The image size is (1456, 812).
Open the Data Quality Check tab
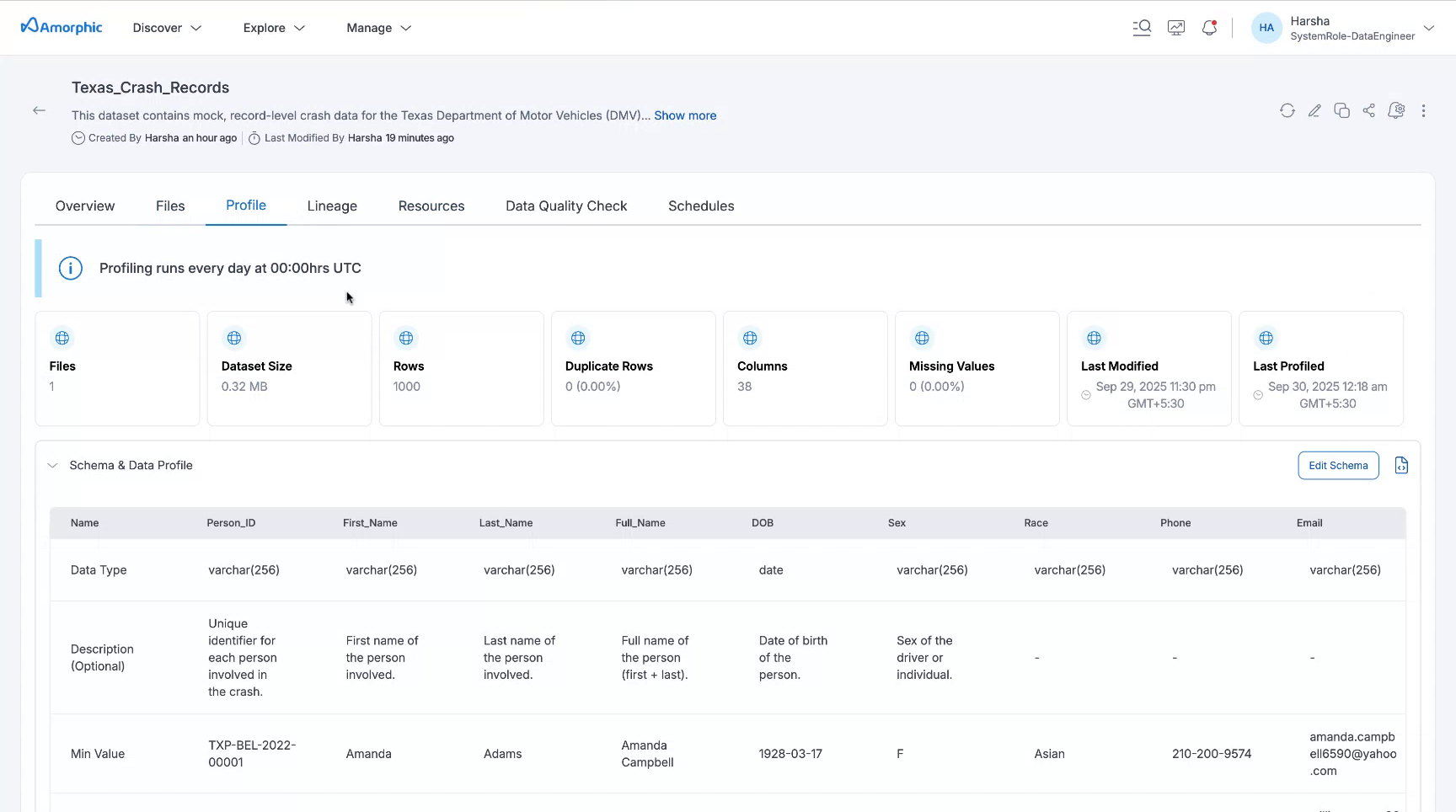566,206
